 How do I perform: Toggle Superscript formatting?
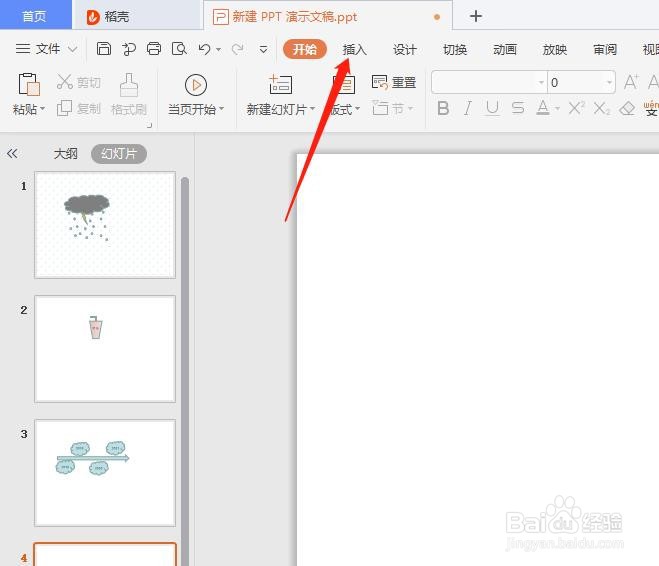coord(577,108)
